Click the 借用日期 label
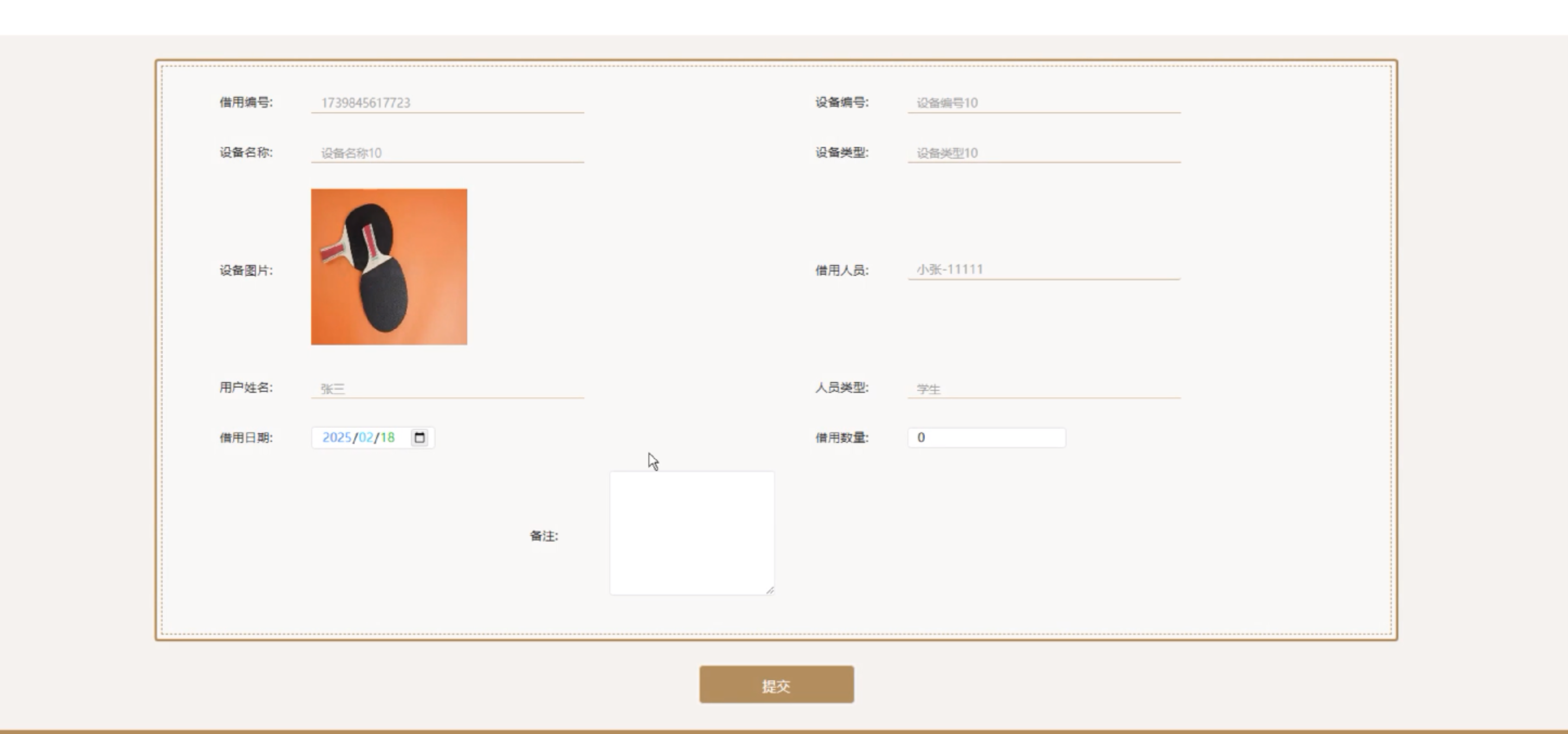The height and width of the screenshot is (734, 1568). pos(246,437)
